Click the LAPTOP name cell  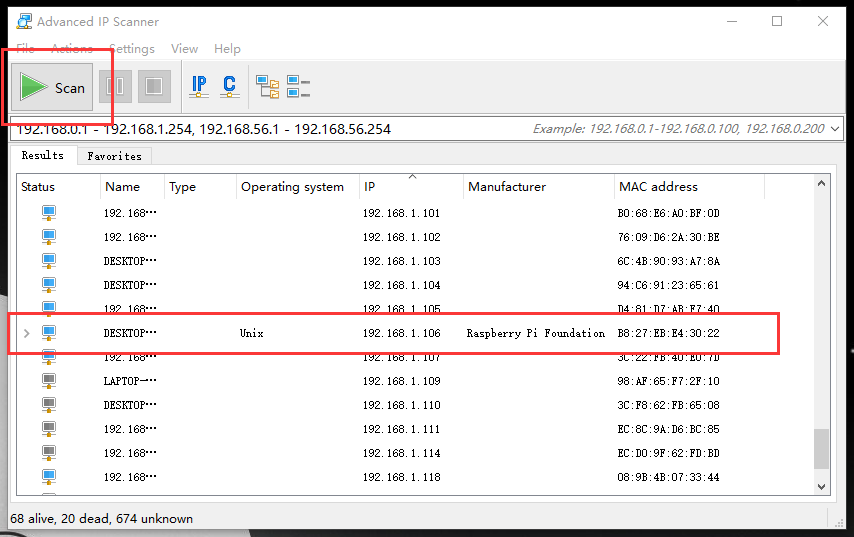[130, 381]
